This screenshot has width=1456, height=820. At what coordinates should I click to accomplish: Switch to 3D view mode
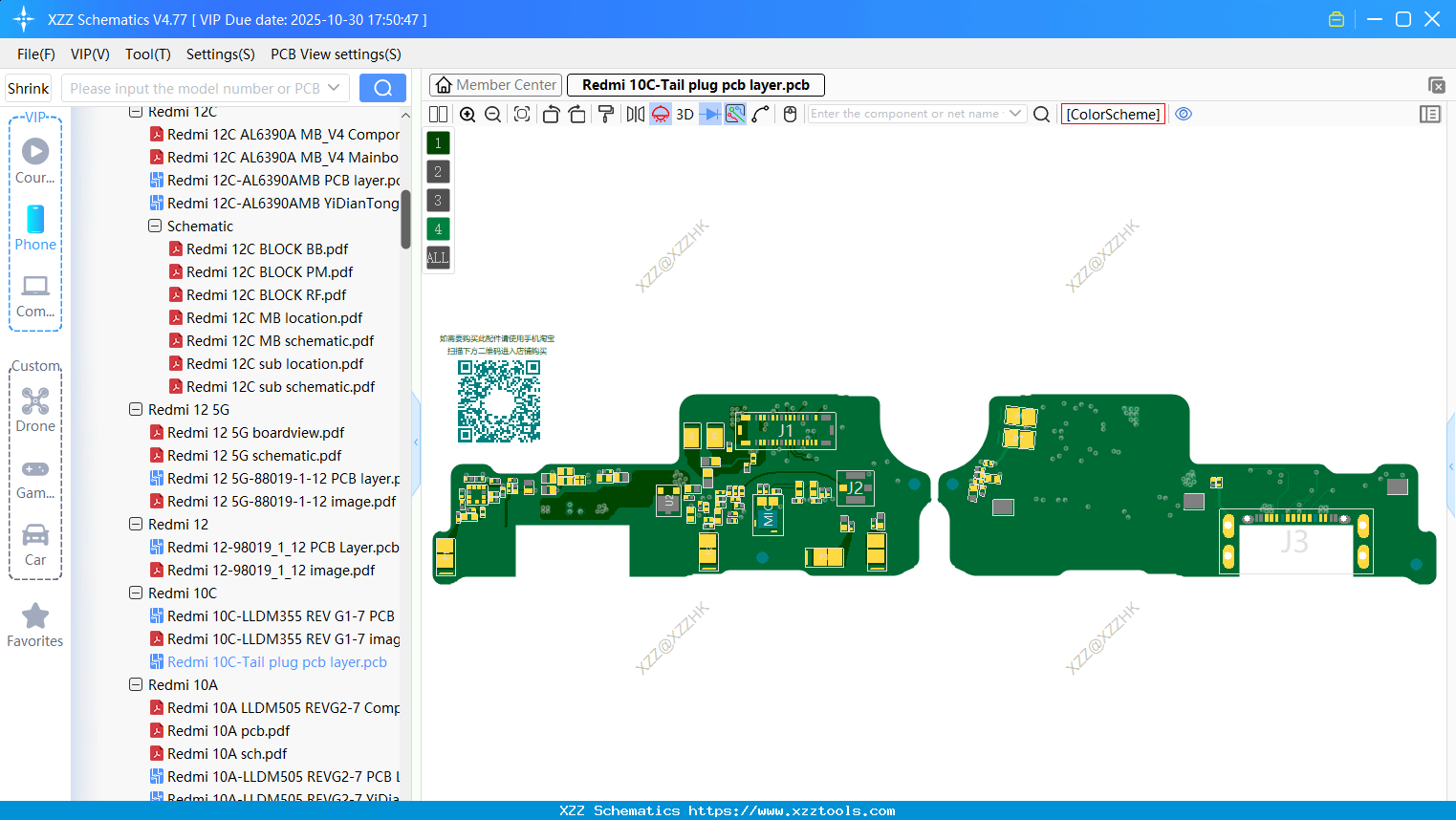(684, 114)
